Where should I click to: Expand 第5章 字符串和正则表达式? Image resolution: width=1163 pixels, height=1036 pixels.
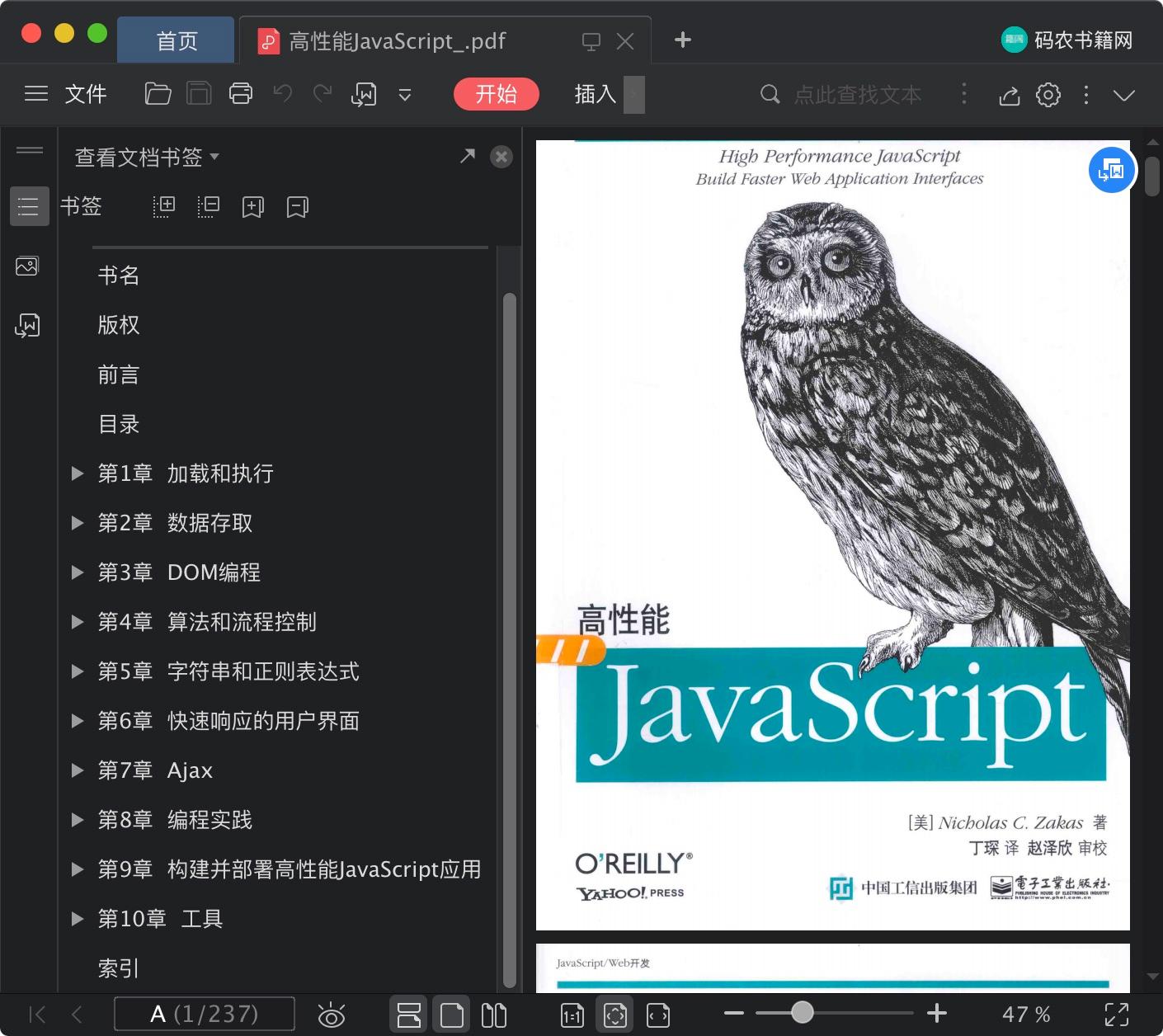(78, 671)
